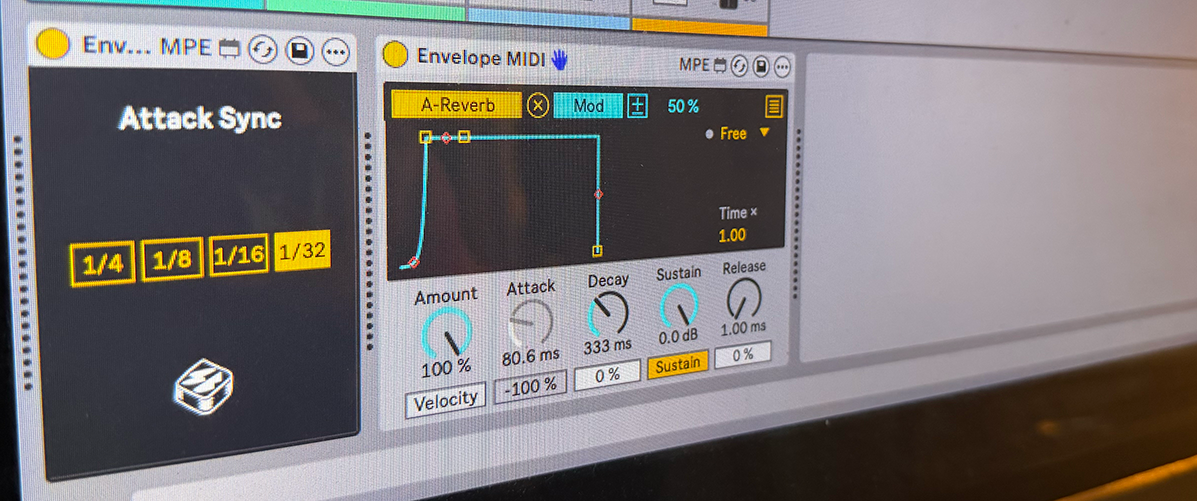Click the 333 ms decay value
The image size is (1197, 501).
click(x=608, y=345)
